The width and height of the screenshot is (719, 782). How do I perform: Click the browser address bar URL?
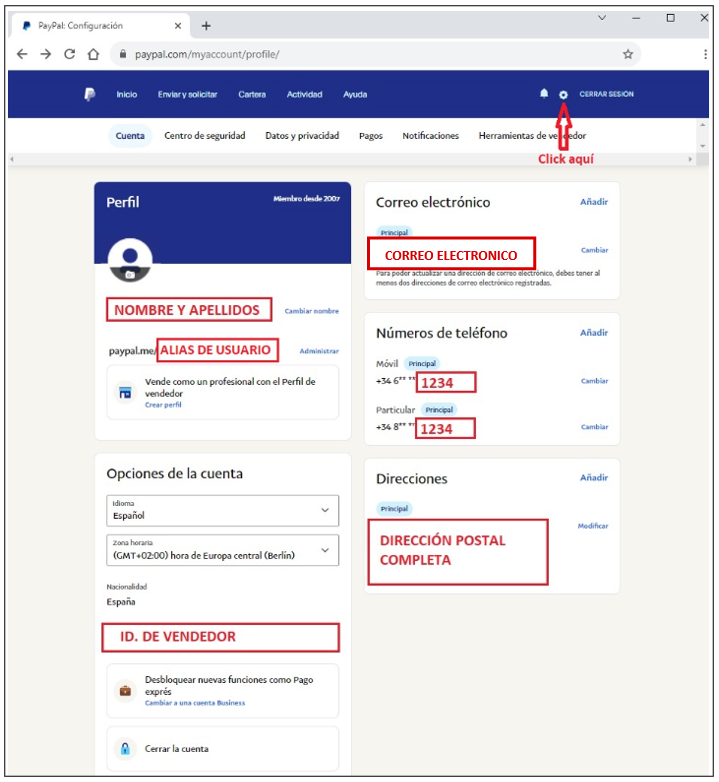(x=207, y=54)
